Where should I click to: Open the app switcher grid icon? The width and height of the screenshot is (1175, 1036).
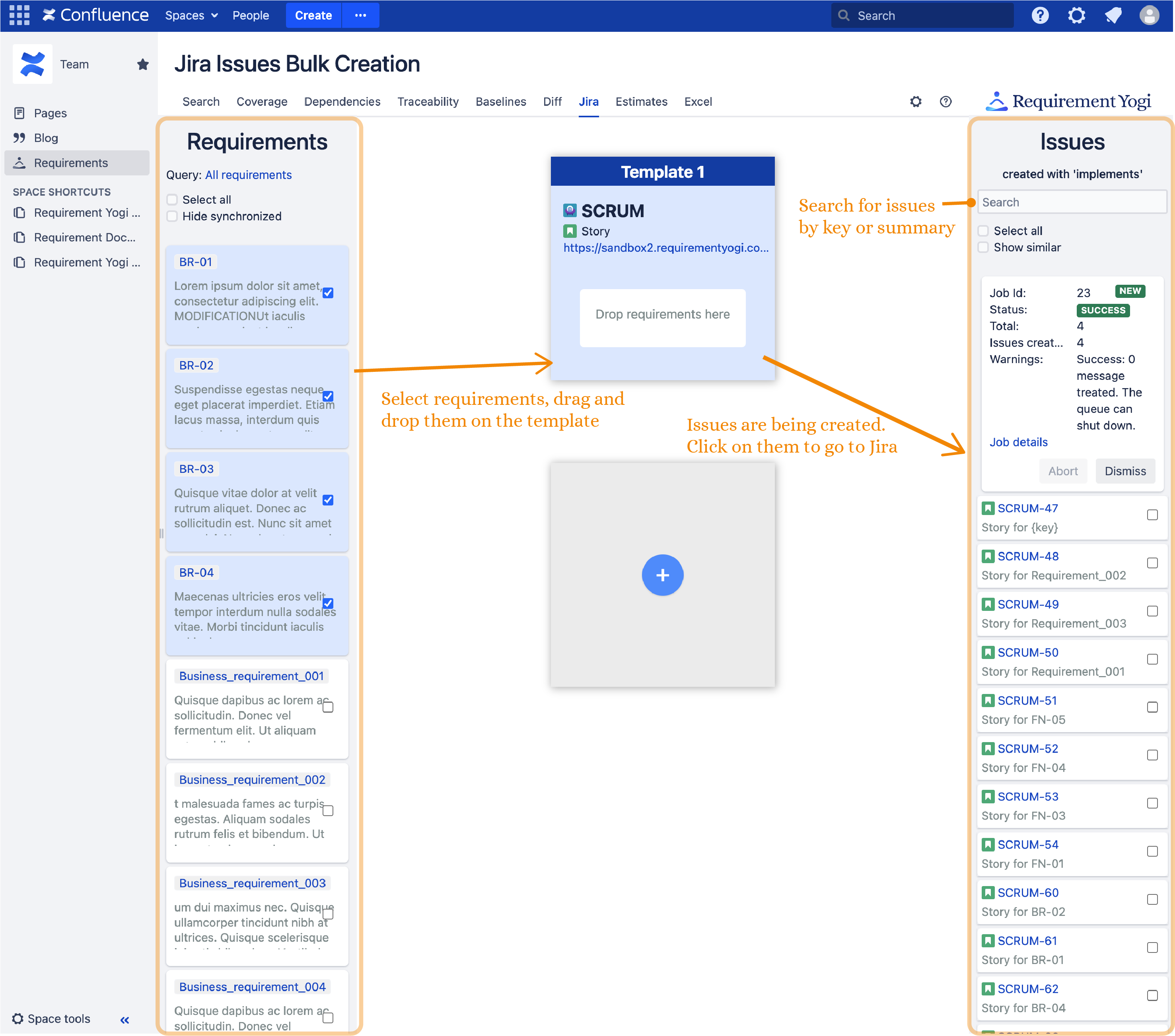coord(19,16)
